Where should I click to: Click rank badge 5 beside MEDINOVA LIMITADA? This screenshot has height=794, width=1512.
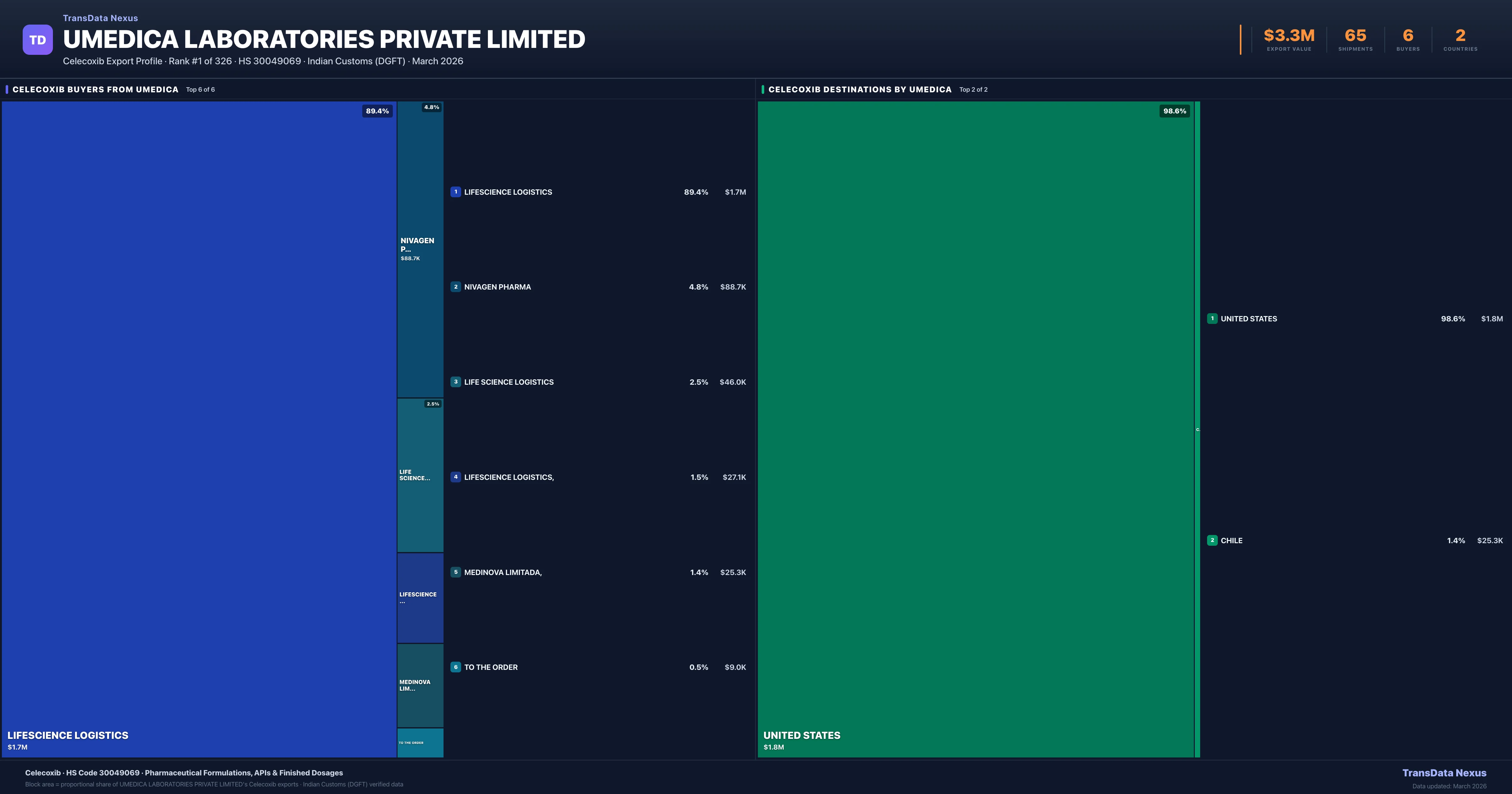tap(455, 572)
